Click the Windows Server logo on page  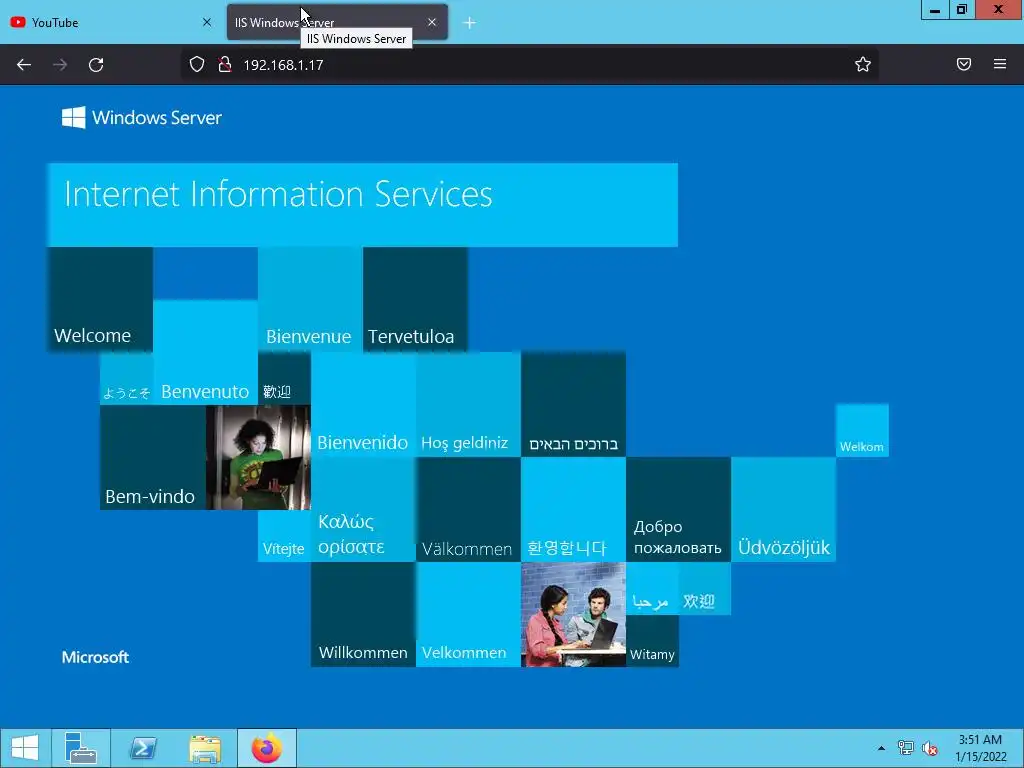click(142, 118)
